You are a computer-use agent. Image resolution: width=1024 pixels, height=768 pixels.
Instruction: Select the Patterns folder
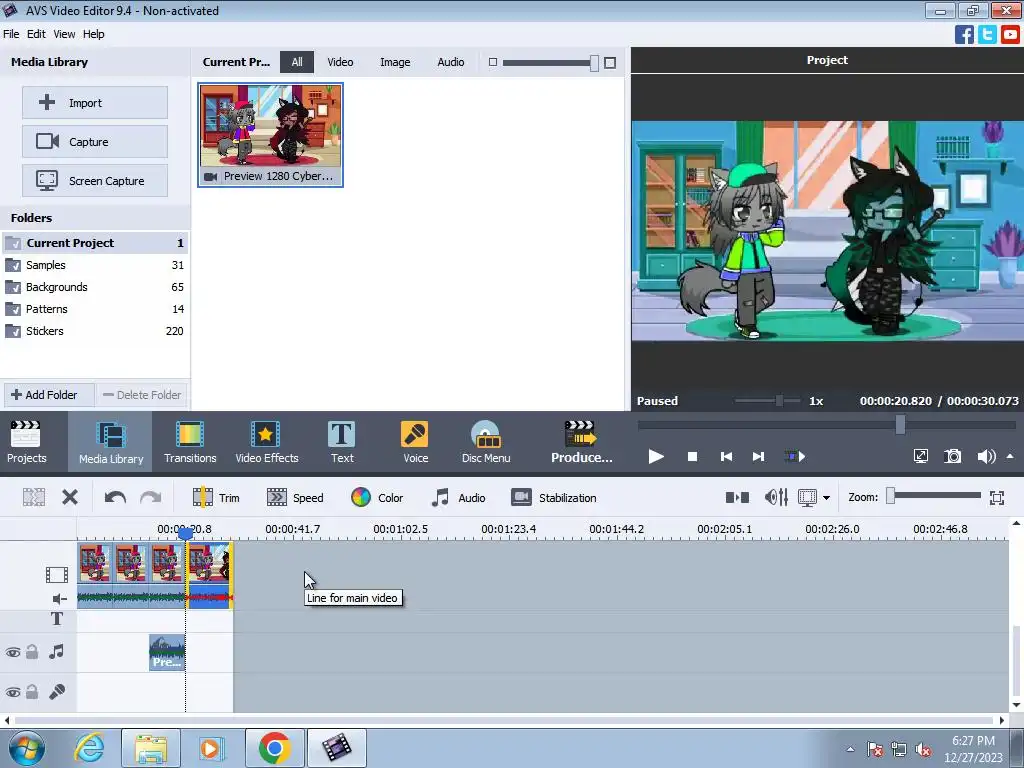pos(95,309)
